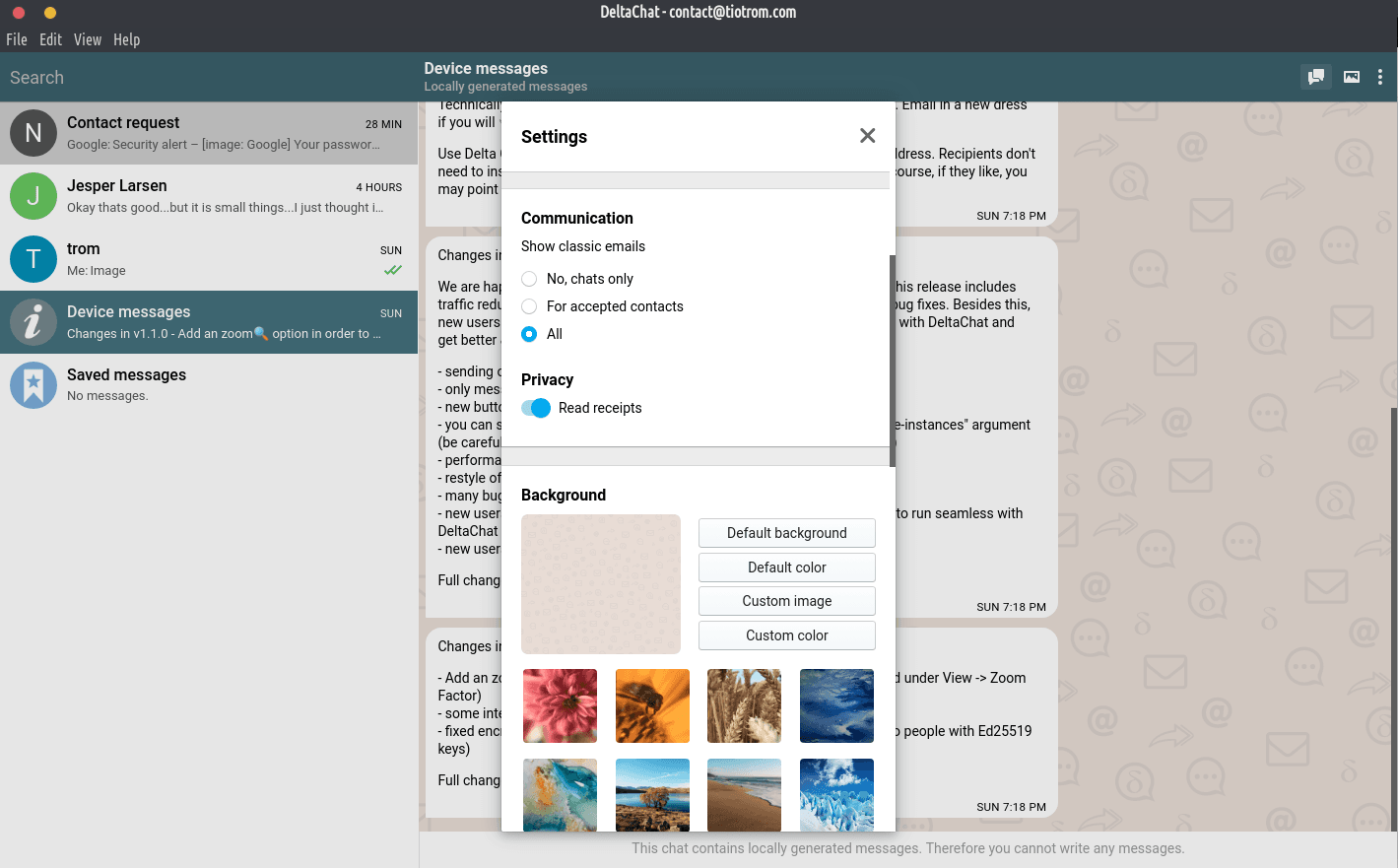Click the current background preview image
1398x868 pixels.
[601, 584]
